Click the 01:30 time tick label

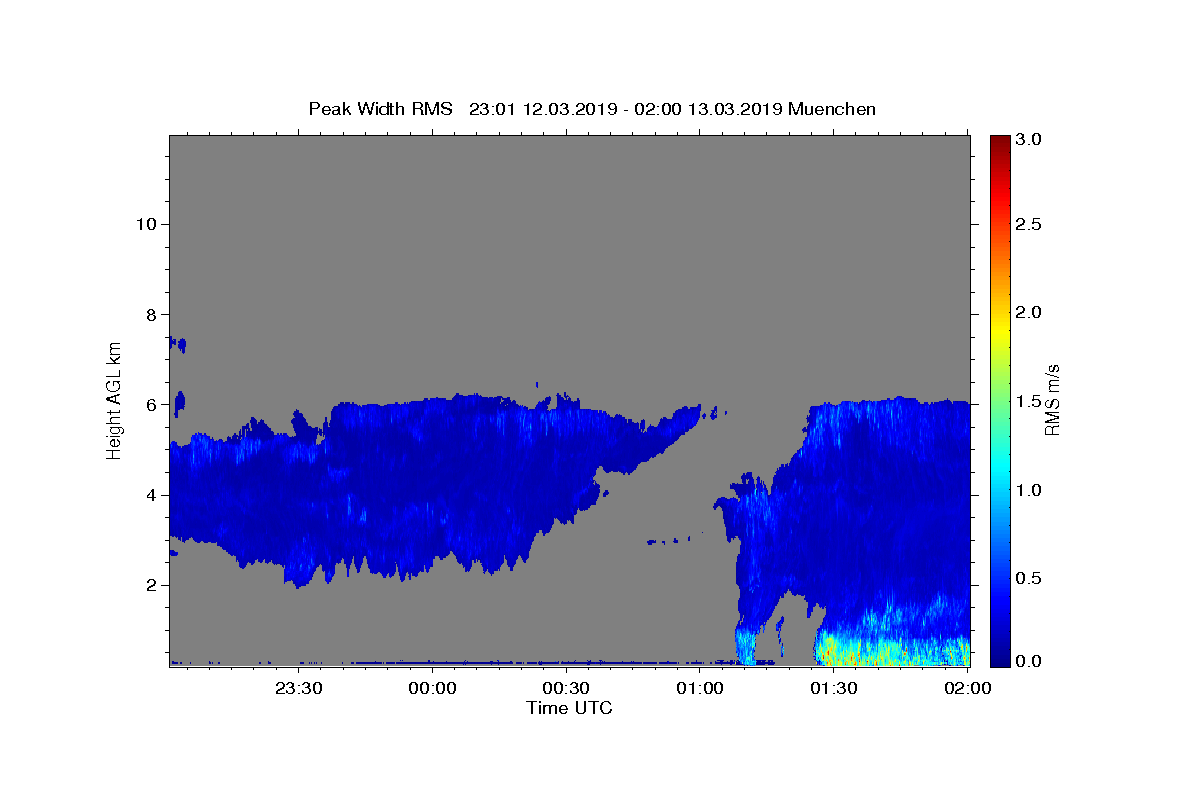click(x=834, y=688)
